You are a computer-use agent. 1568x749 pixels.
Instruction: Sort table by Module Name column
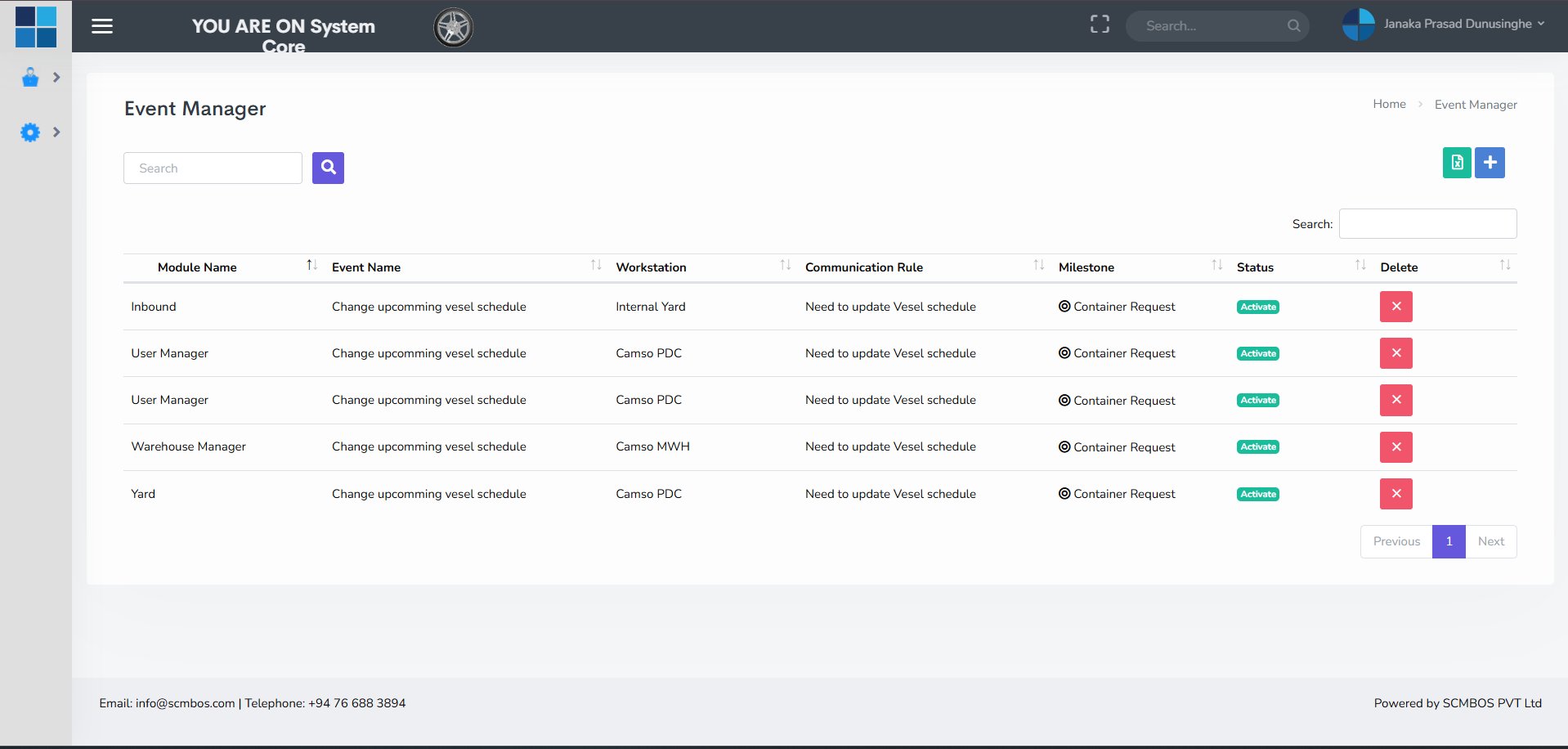point(197,267)
